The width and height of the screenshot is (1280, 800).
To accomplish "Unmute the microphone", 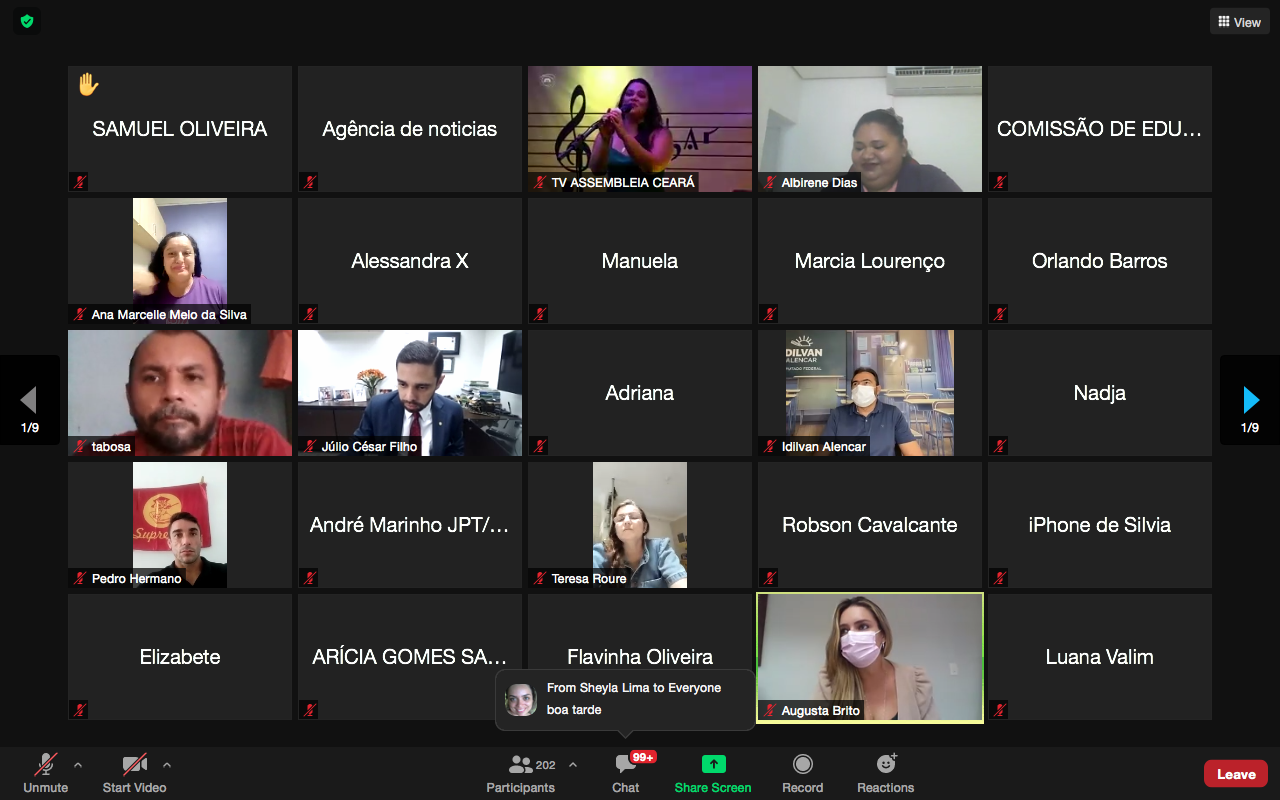I will [45, 773].
